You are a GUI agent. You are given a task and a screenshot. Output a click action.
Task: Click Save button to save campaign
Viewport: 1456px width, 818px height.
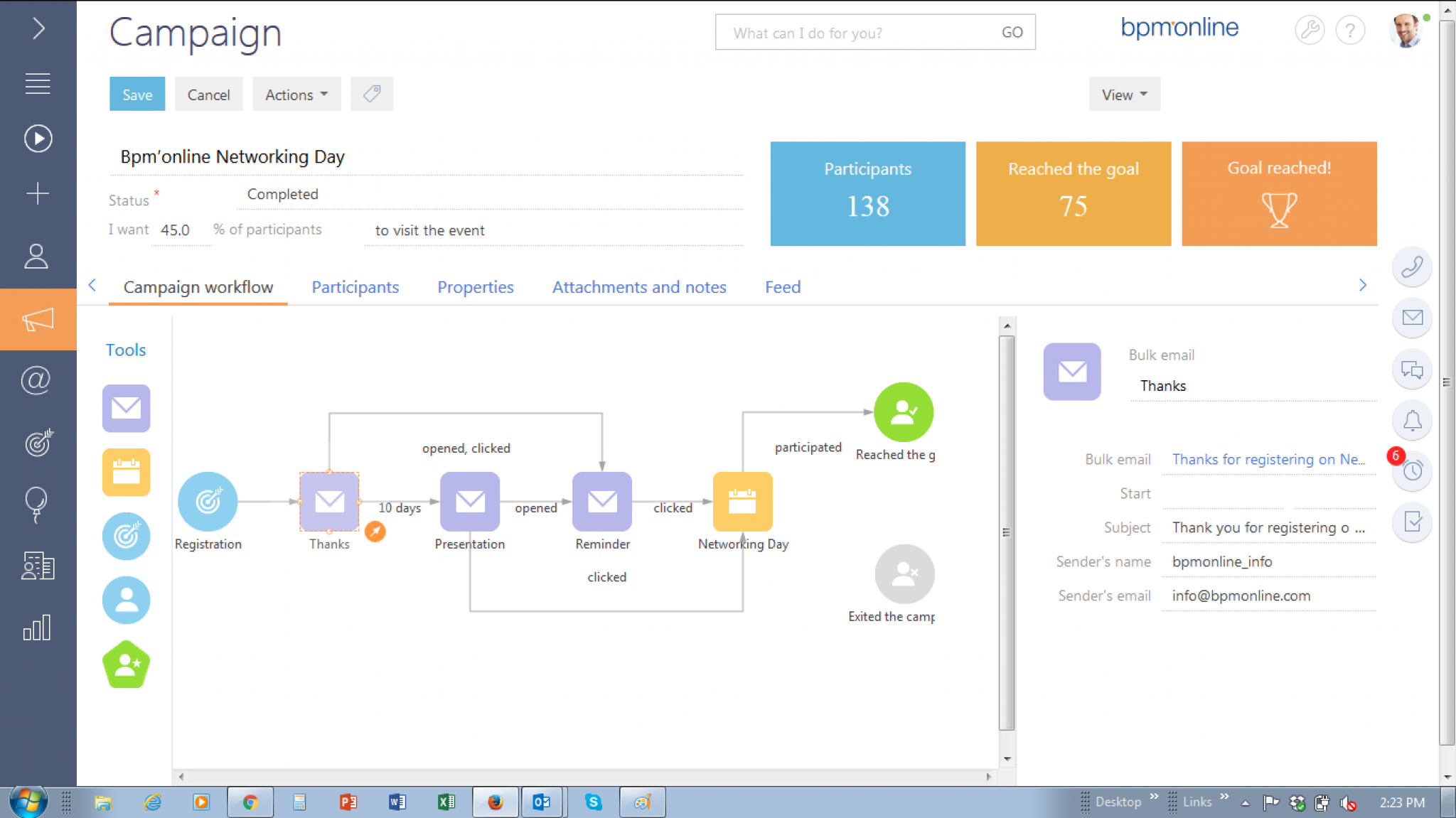[x=137, y=94]
